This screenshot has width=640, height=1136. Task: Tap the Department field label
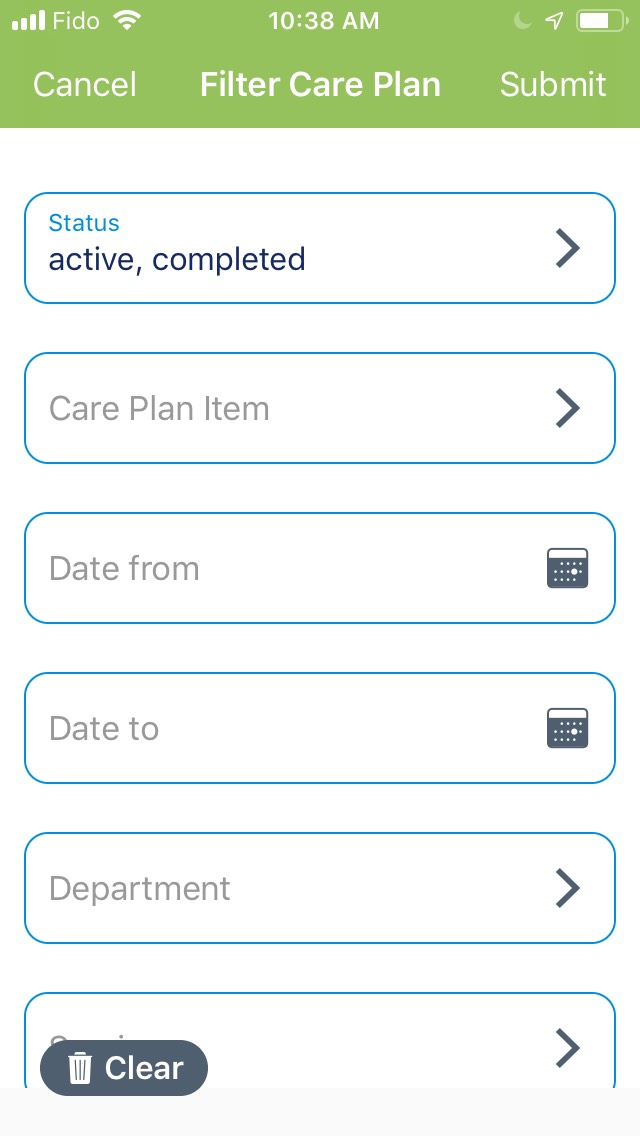(140, 888)
